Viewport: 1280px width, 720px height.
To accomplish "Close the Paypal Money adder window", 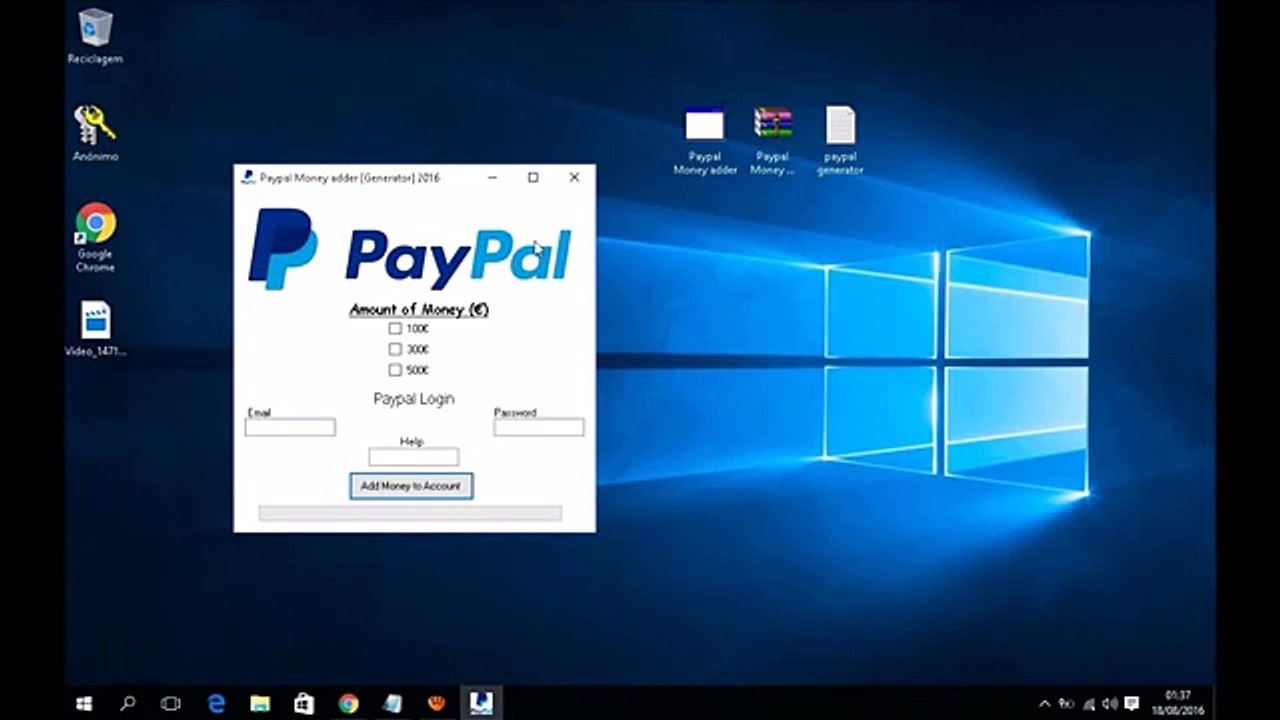I will click(574, 177).
